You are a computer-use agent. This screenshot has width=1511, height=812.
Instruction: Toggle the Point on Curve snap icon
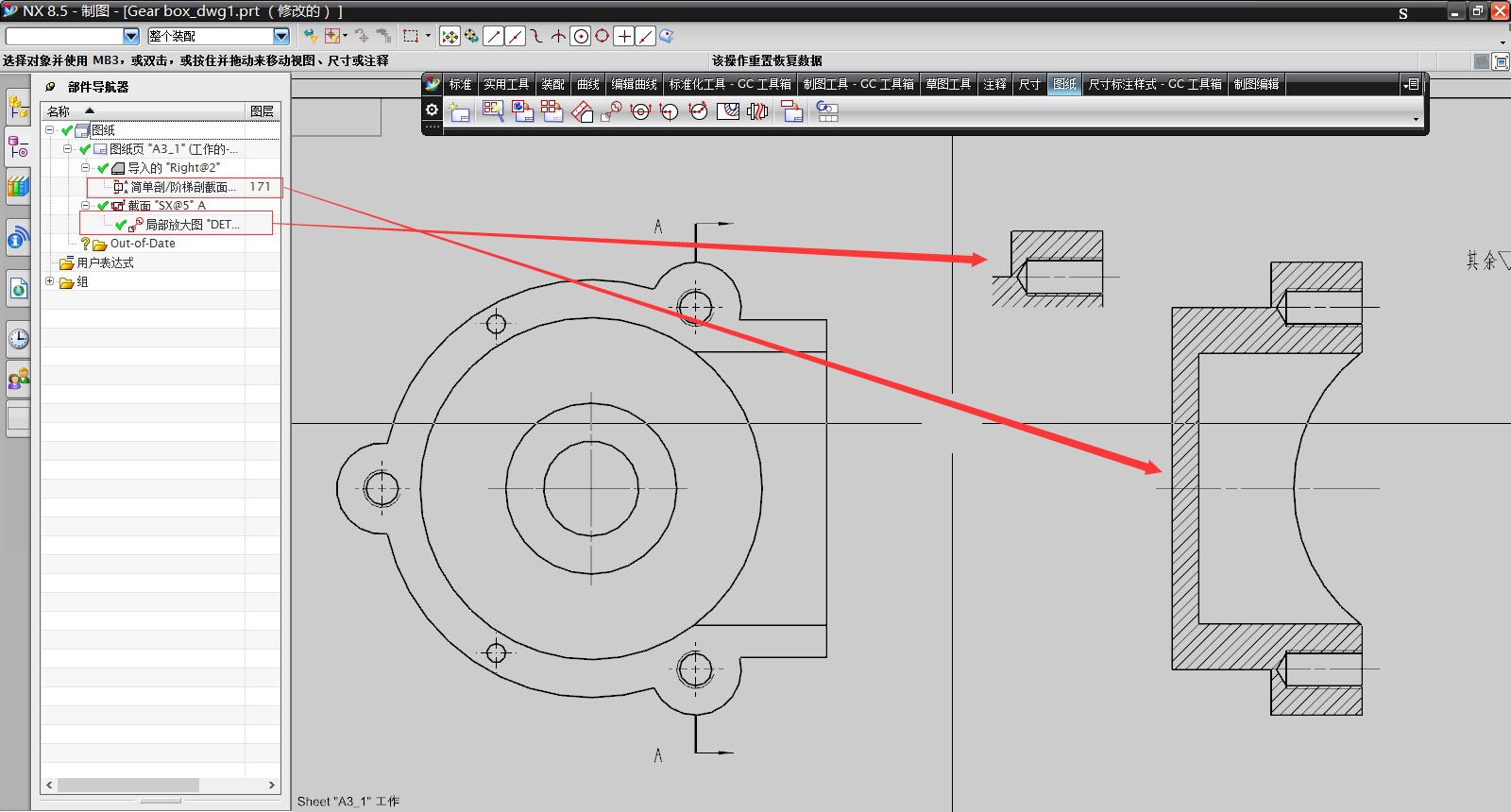pos(646,36)
